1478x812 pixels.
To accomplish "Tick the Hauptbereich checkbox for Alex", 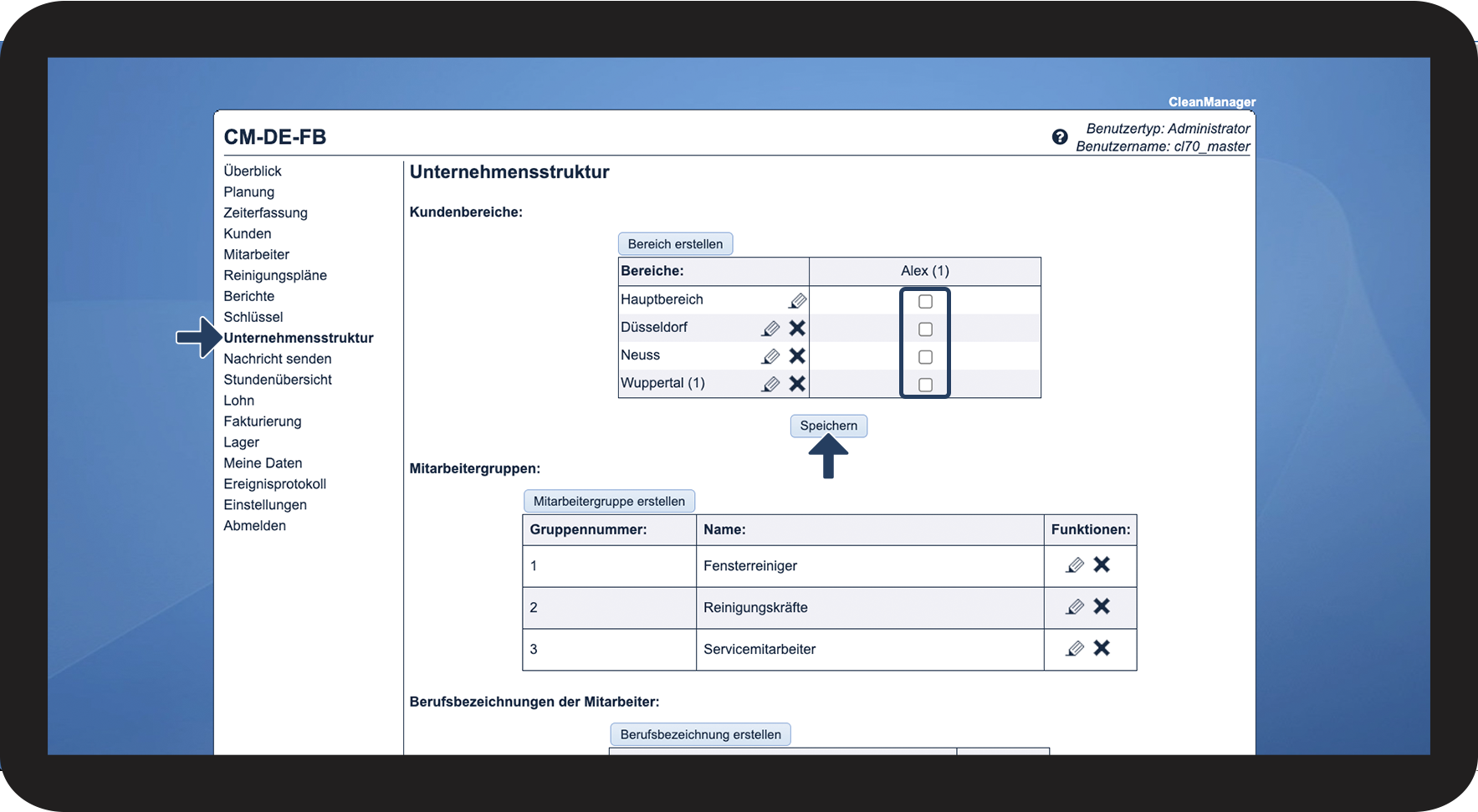I will [x=925, y=301].
